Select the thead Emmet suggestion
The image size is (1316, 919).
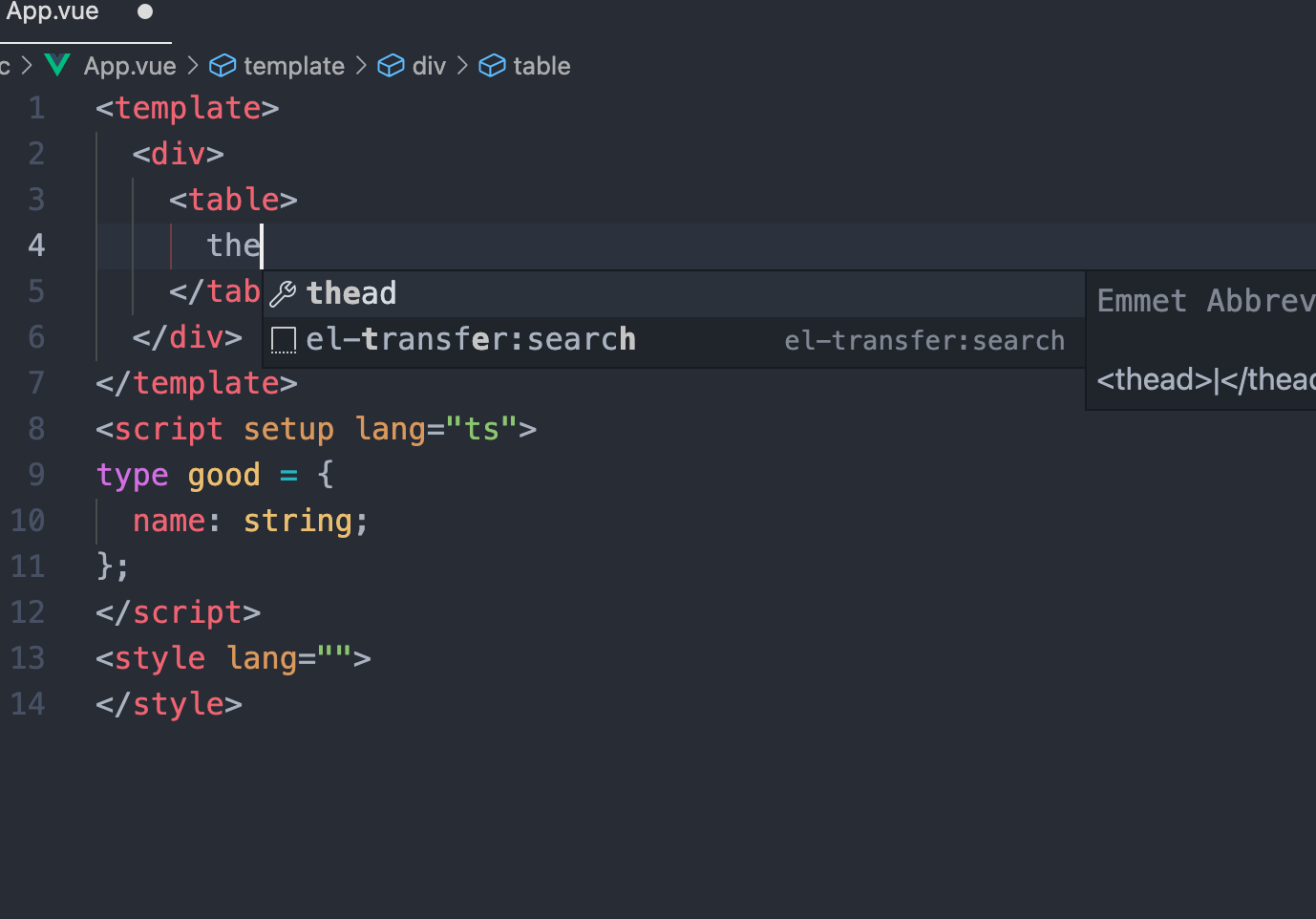[x=351, y=293]
